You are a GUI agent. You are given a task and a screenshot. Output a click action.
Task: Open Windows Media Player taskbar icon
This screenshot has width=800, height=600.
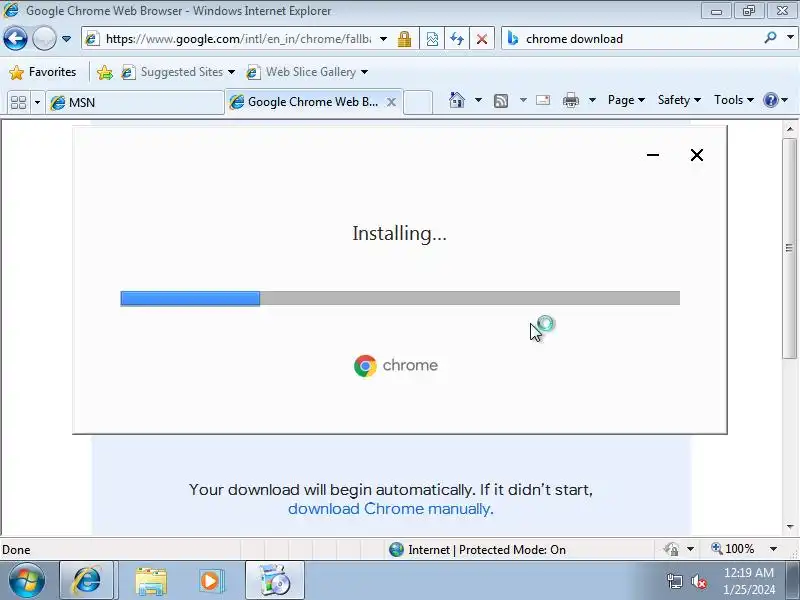[x=211, y=581]
